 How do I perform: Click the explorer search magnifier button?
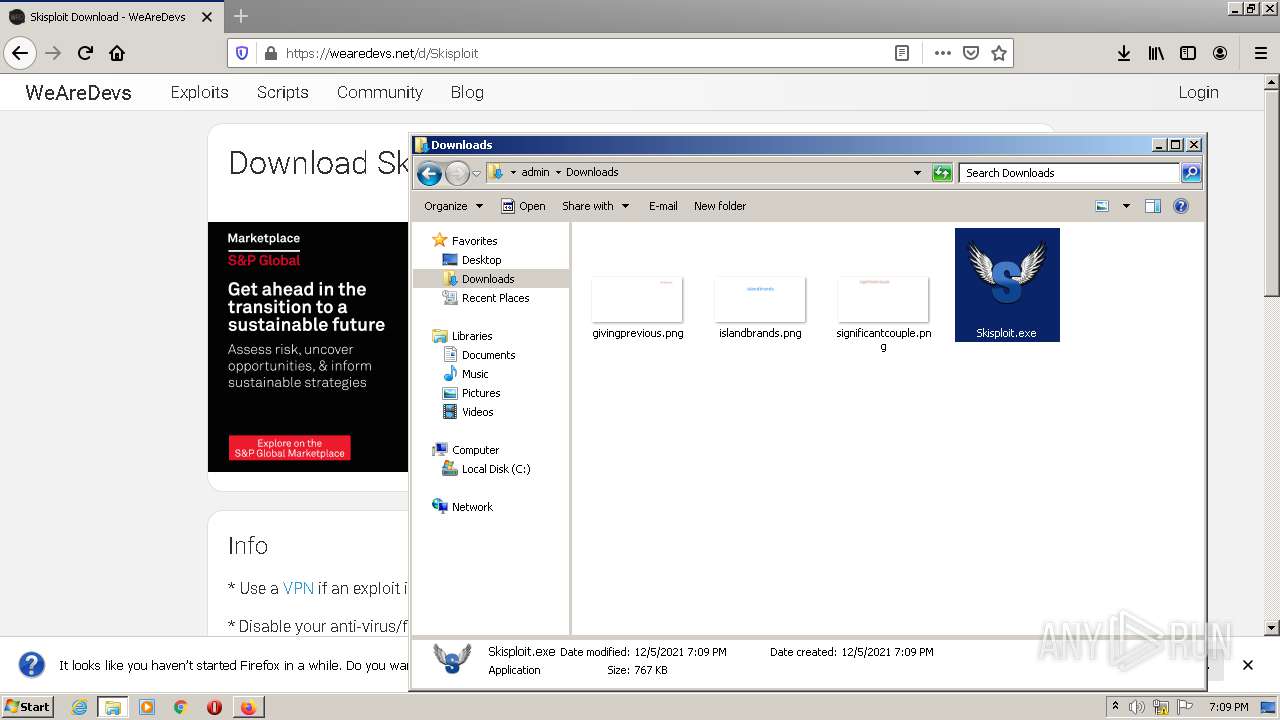[x=1190, y=173]
